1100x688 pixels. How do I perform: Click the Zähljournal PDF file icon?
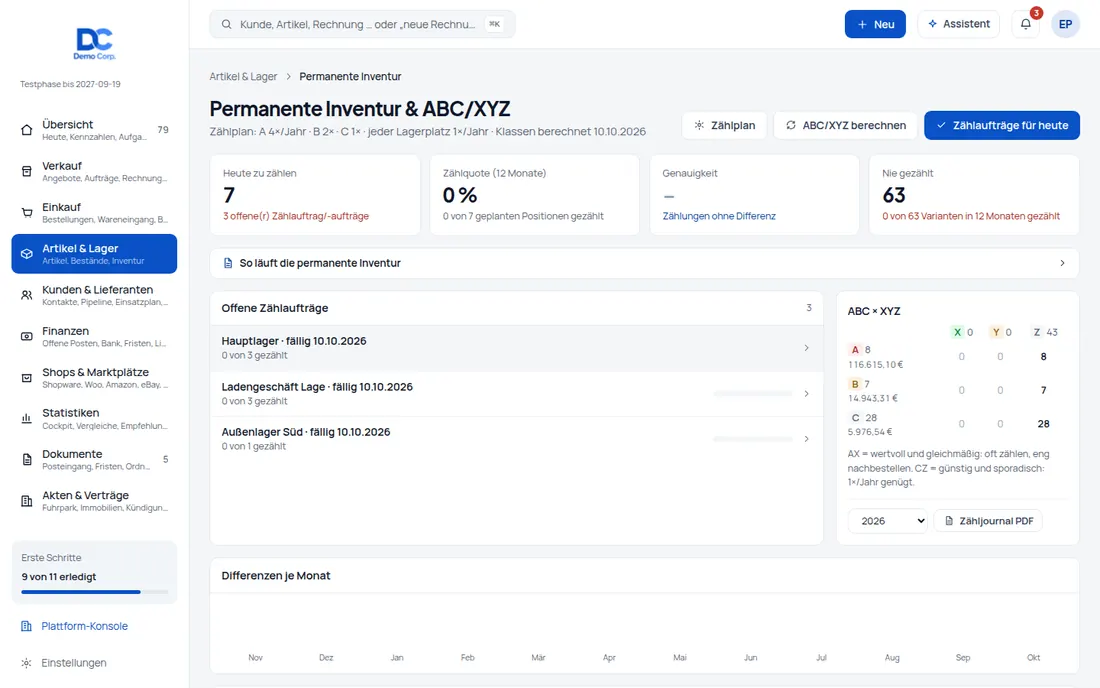tap(949, 521)
